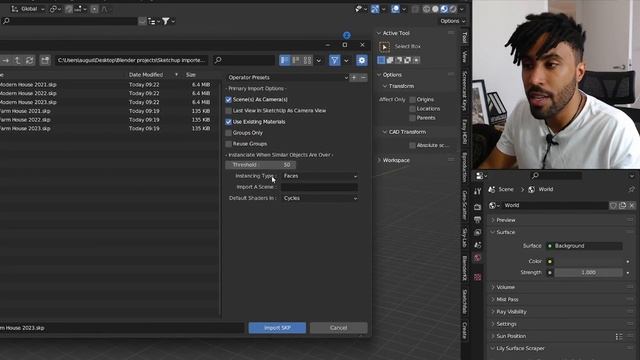Sort files by Date Modified header
This screenshot has height=360, width=640.
point(146,75)
